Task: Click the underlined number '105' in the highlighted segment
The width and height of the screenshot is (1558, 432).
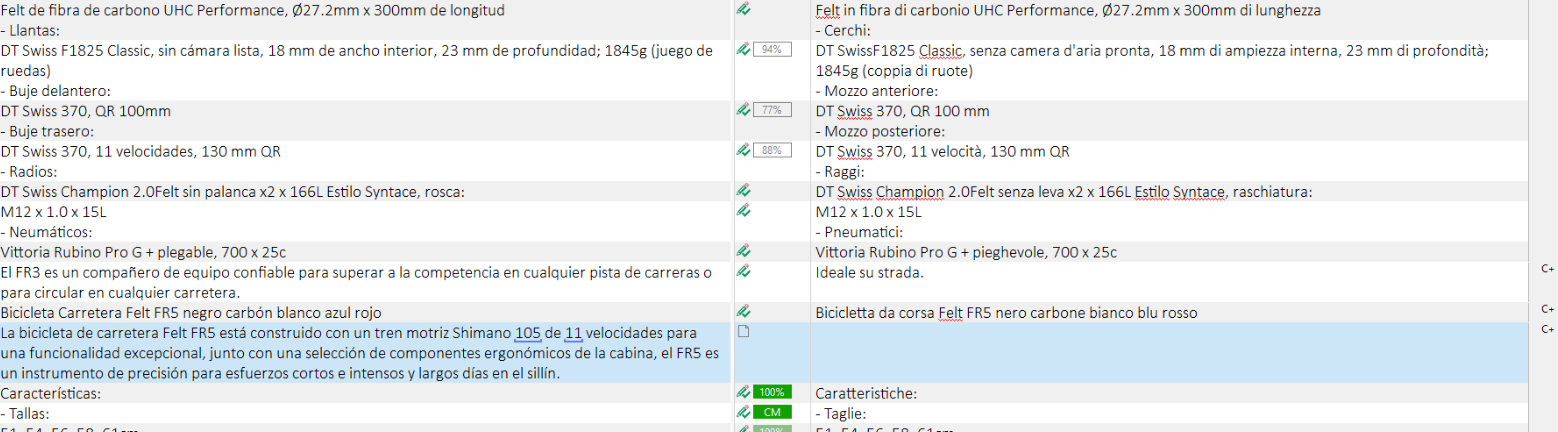Action: pos(528,333)
